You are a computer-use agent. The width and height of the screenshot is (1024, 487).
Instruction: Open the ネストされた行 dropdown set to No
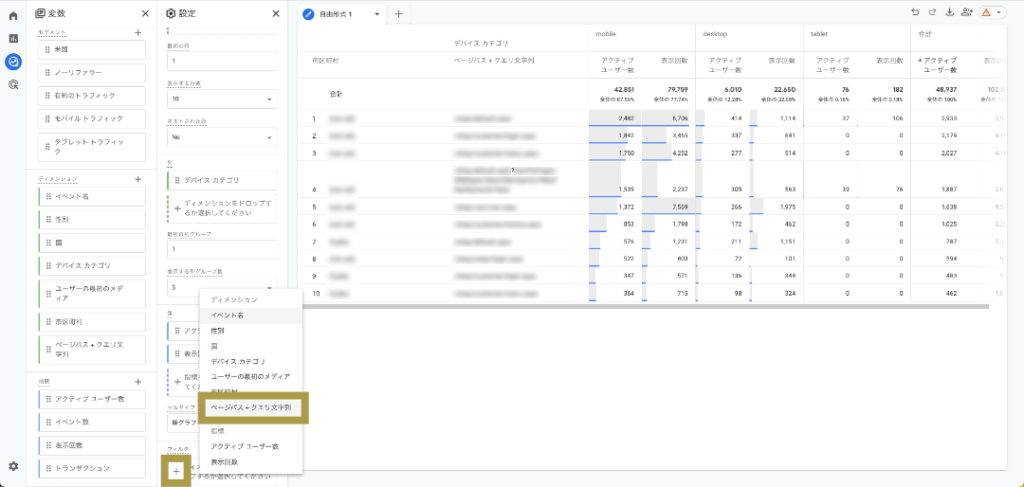222,138
